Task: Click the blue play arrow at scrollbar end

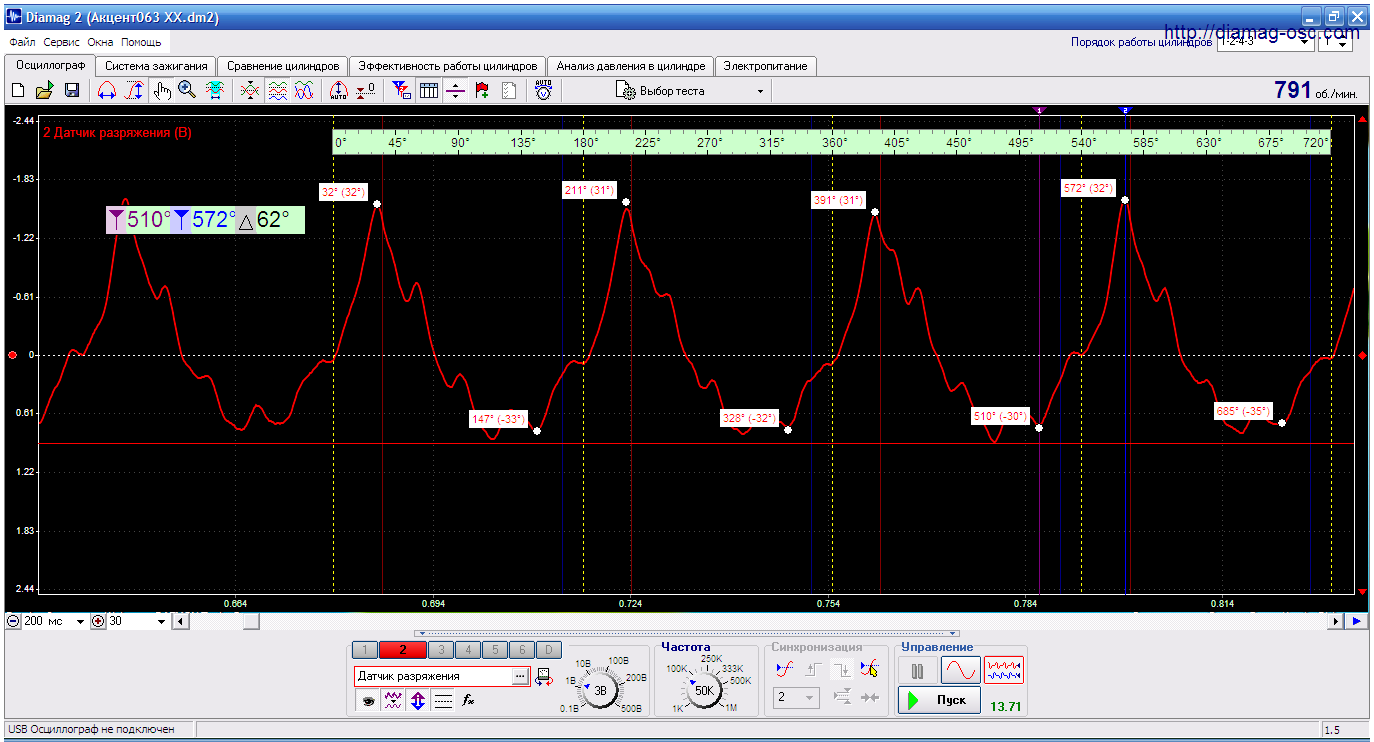Action: (1357, 621)
